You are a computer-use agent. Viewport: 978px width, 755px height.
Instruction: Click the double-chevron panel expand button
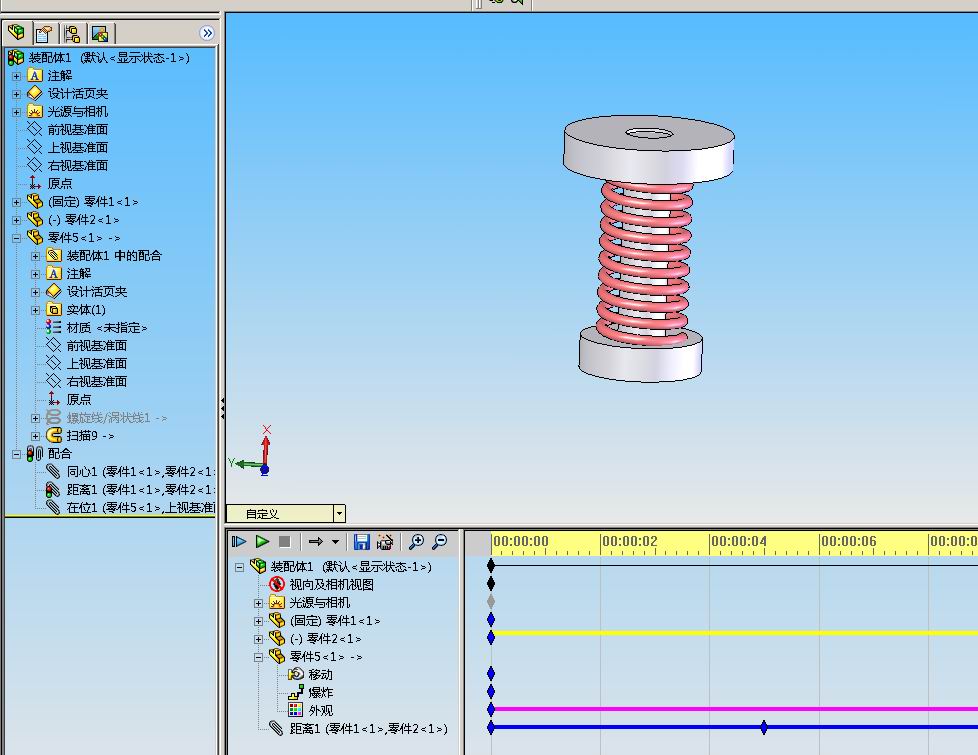pyautogui.click(x=207, y=33)
